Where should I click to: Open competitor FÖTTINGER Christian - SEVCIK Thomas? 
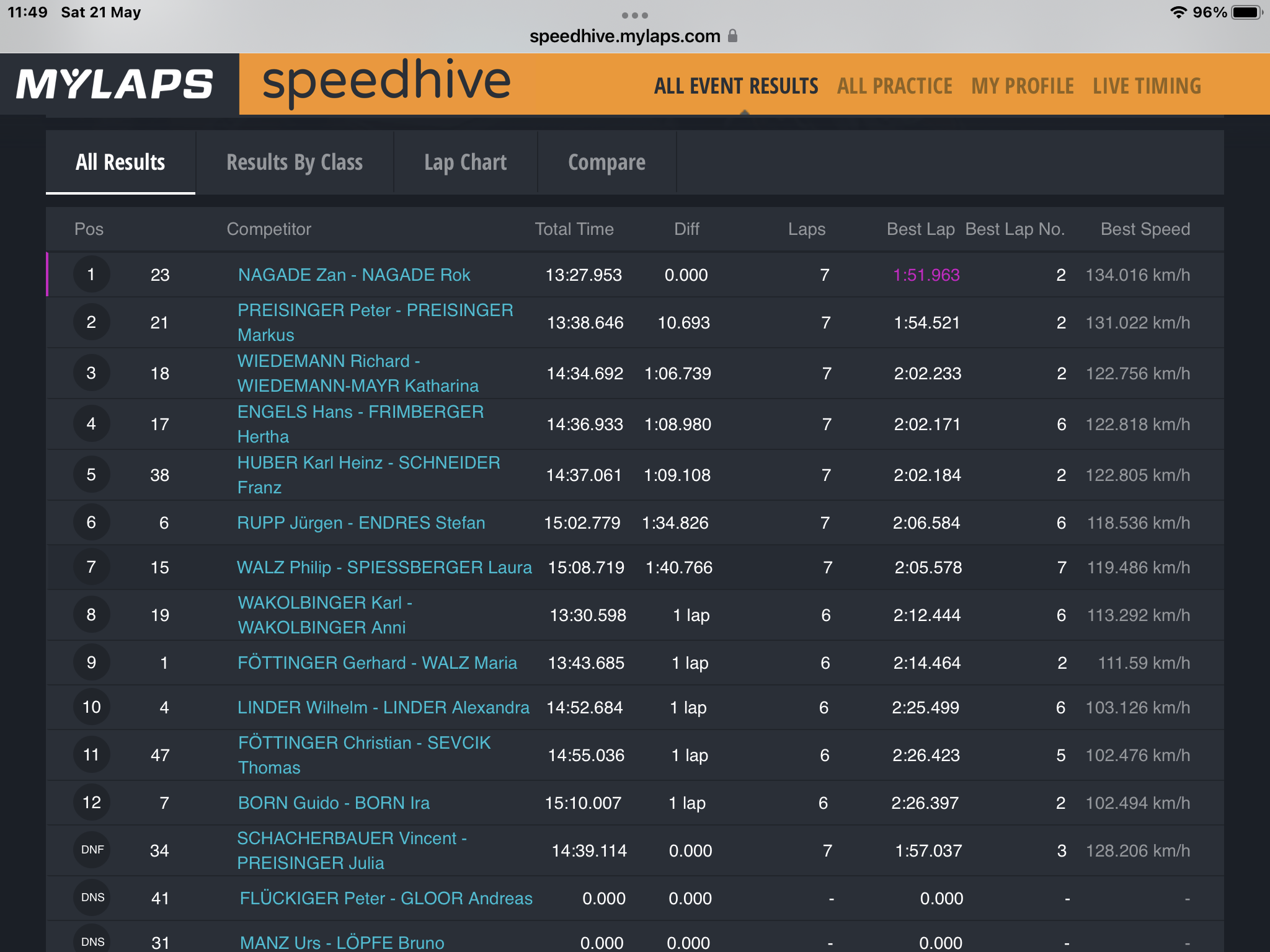pyautogui.click(x=364, y=755)
